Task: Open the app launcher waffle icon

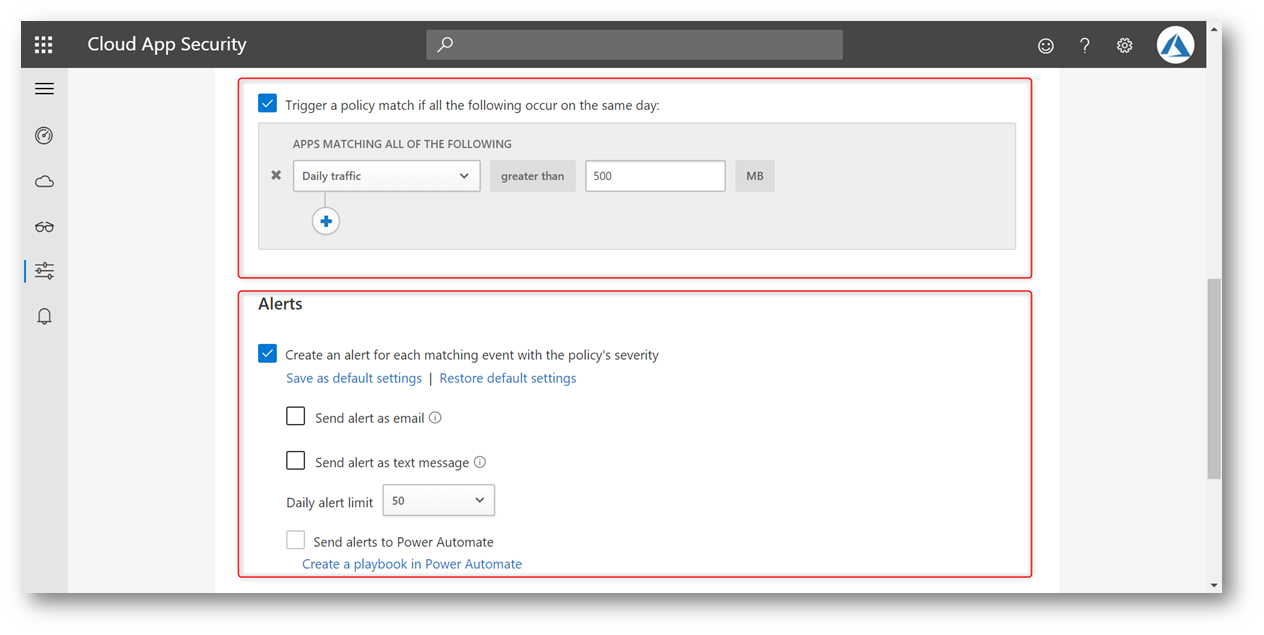Action: point(44,44)
